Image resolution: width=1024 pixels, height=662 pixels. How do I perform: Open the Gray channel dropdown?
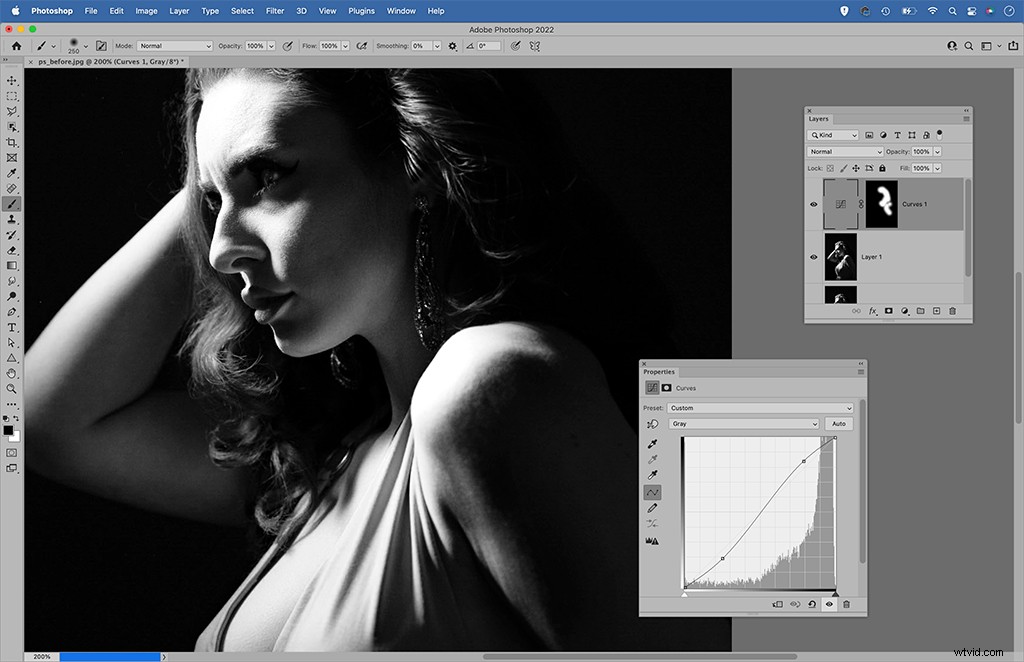click(745, 423)
